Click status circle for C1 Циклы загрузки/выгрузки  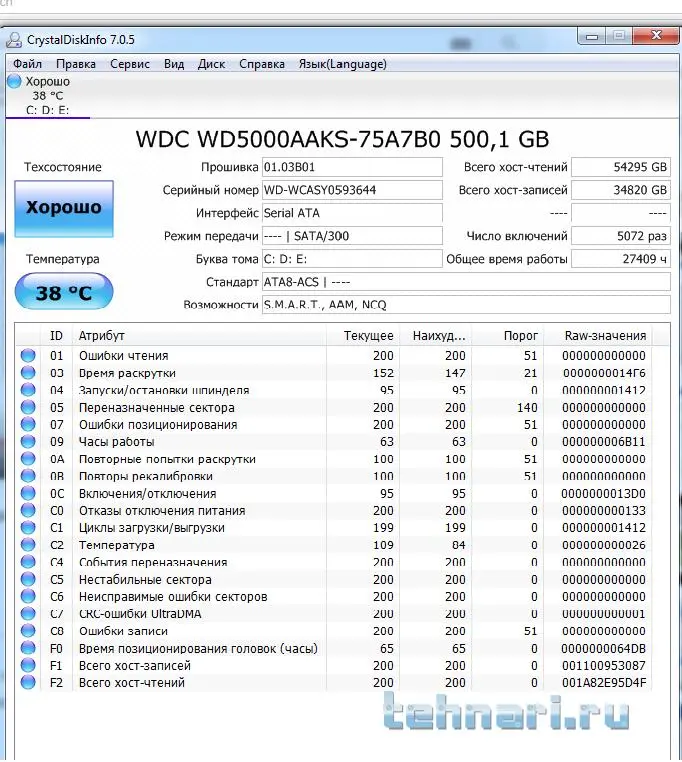click(x=28, y=527)
